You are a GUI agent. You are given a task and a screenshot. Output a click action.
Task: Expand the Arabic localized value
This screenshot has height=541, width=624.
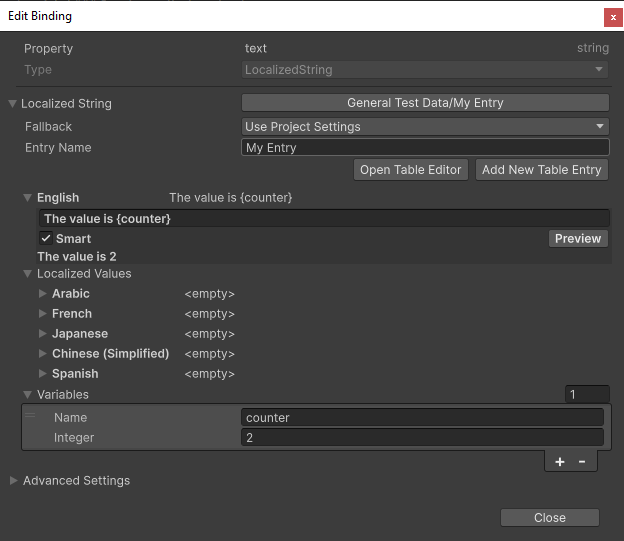[x=43, y=294]
